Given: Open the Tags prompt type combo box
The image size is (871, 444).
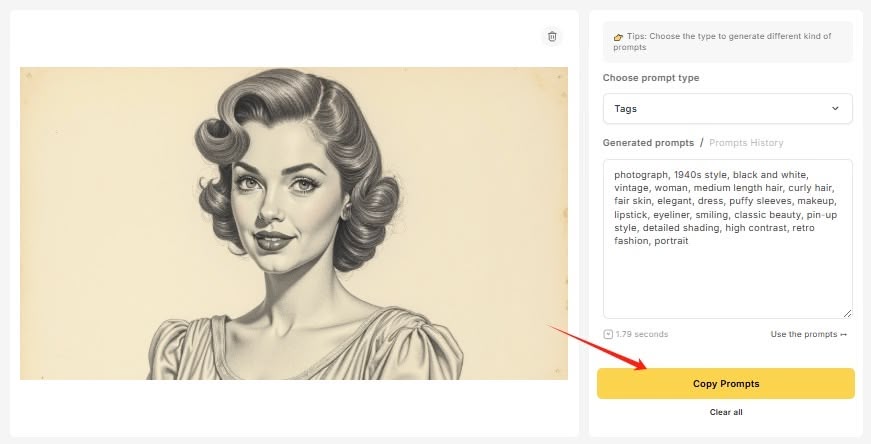Looking at the screenshot, I should coord(727,108).
